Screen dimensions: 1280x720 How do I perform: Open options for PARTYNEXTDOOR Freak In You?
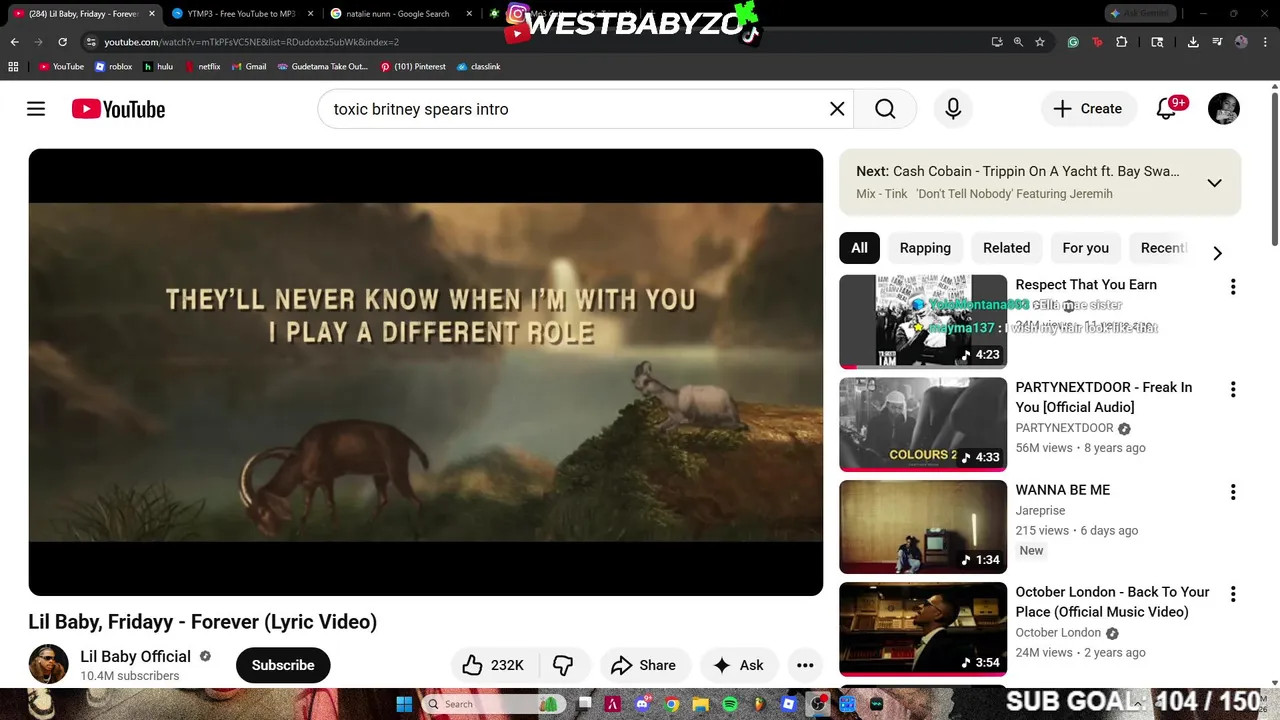tap(1233, 389)
